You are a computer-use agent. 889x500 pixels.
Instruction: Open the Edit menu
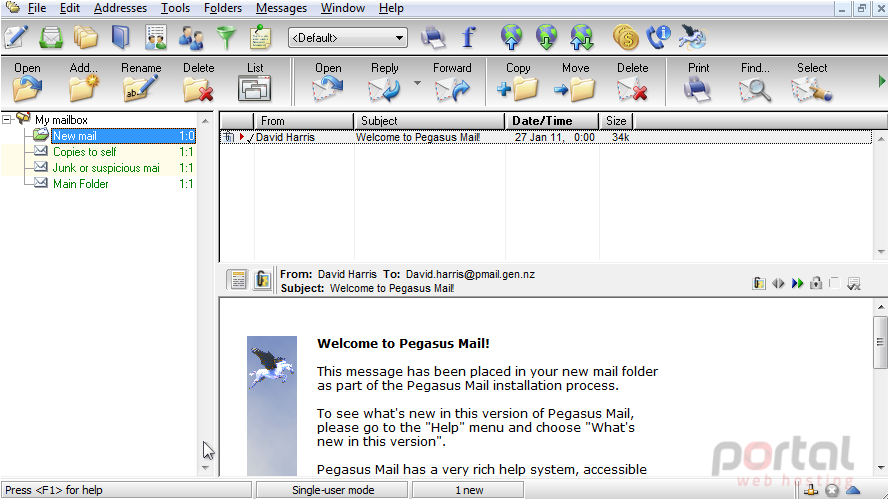click(70, 8)
